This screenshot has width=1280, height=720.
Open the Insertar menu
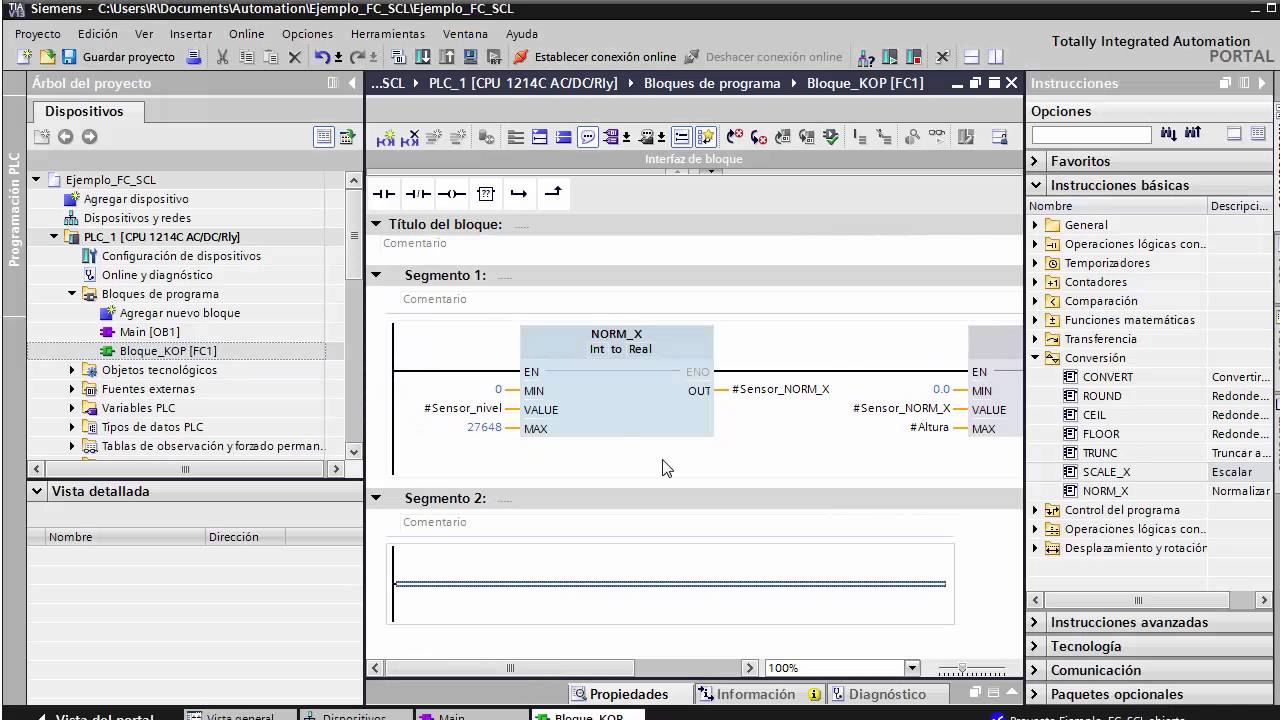[x=191, y=33]
